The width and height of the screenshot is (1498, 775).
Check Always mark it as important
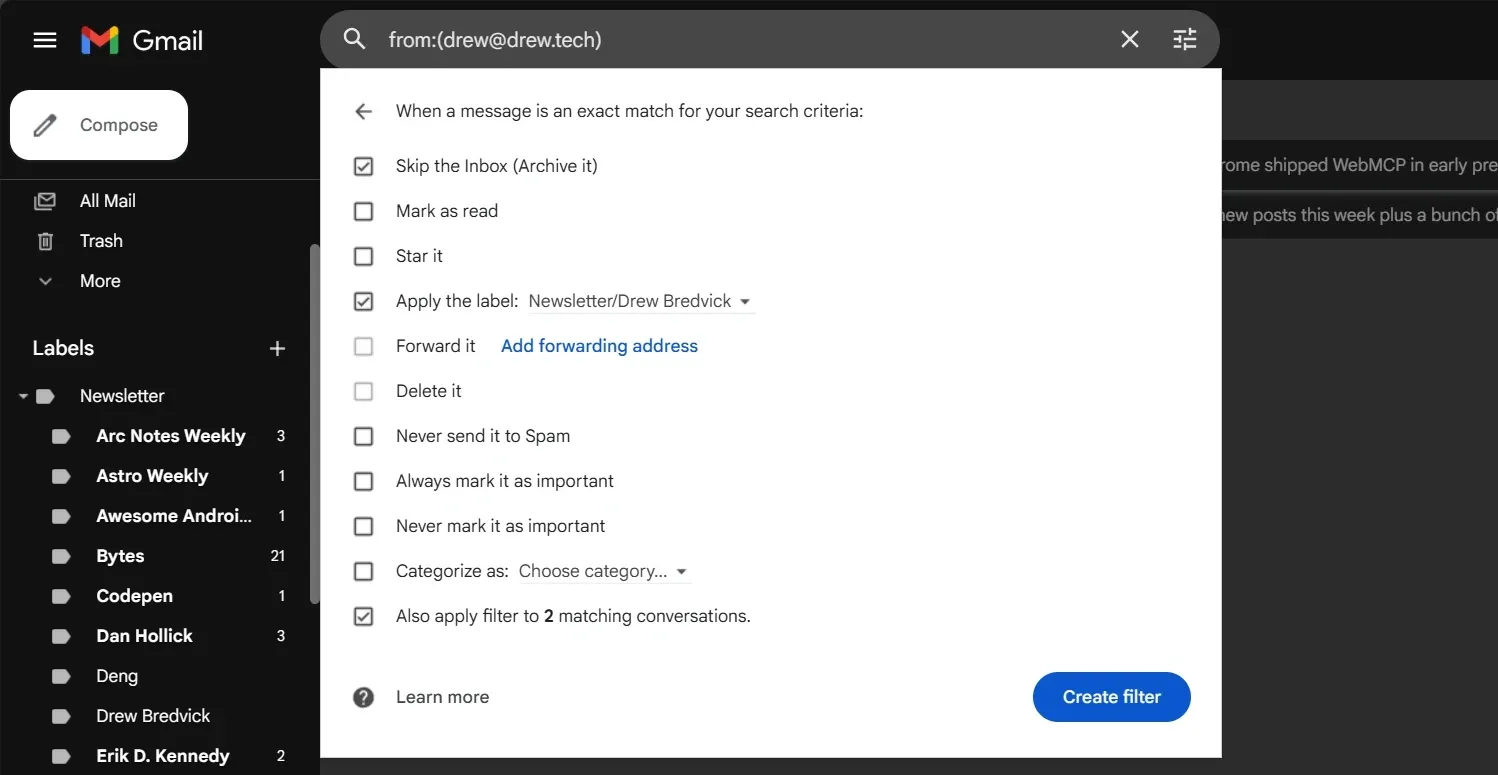363,481
